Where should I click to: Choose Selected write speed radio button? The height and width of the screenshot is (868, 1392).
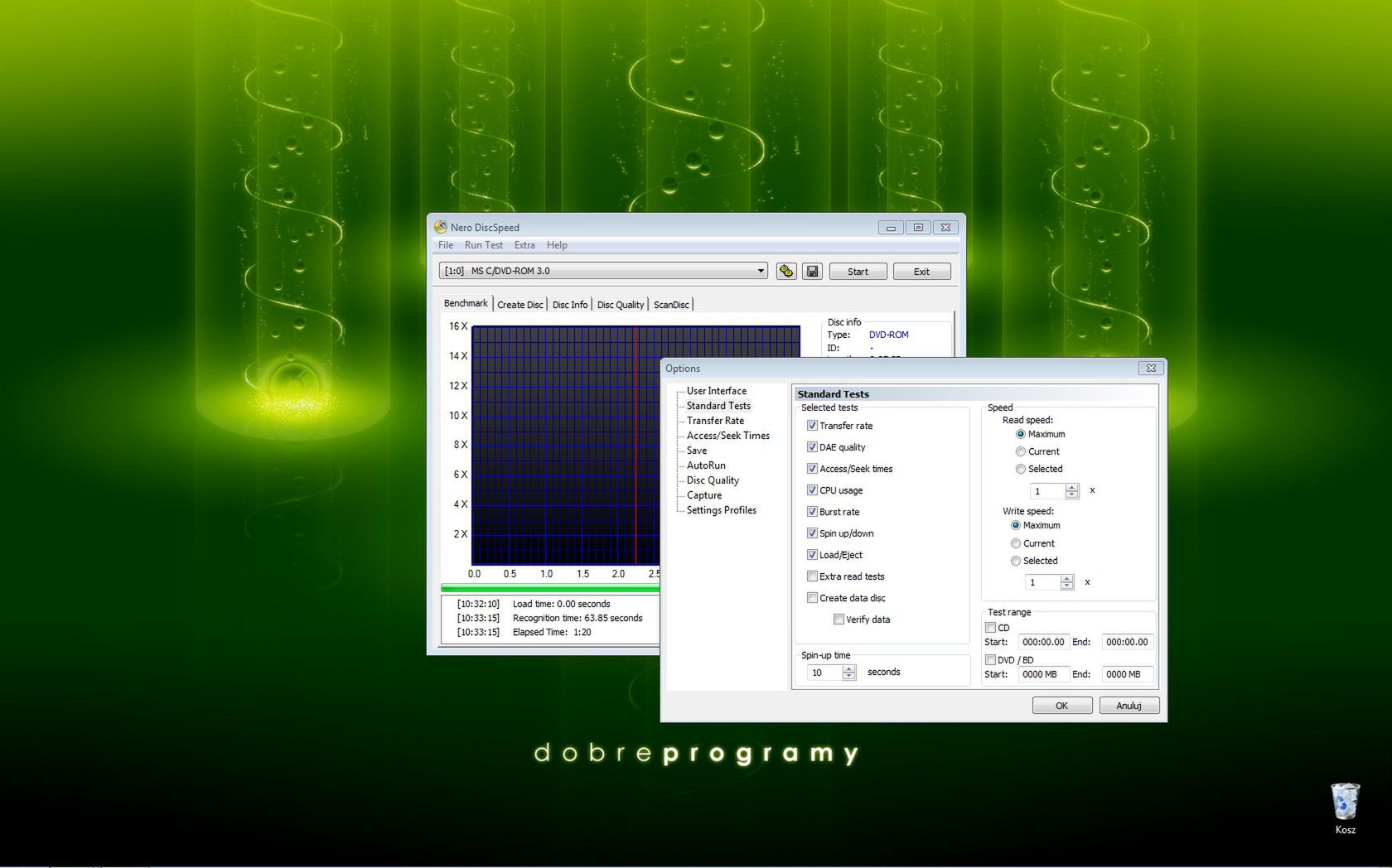[1016, 561]
